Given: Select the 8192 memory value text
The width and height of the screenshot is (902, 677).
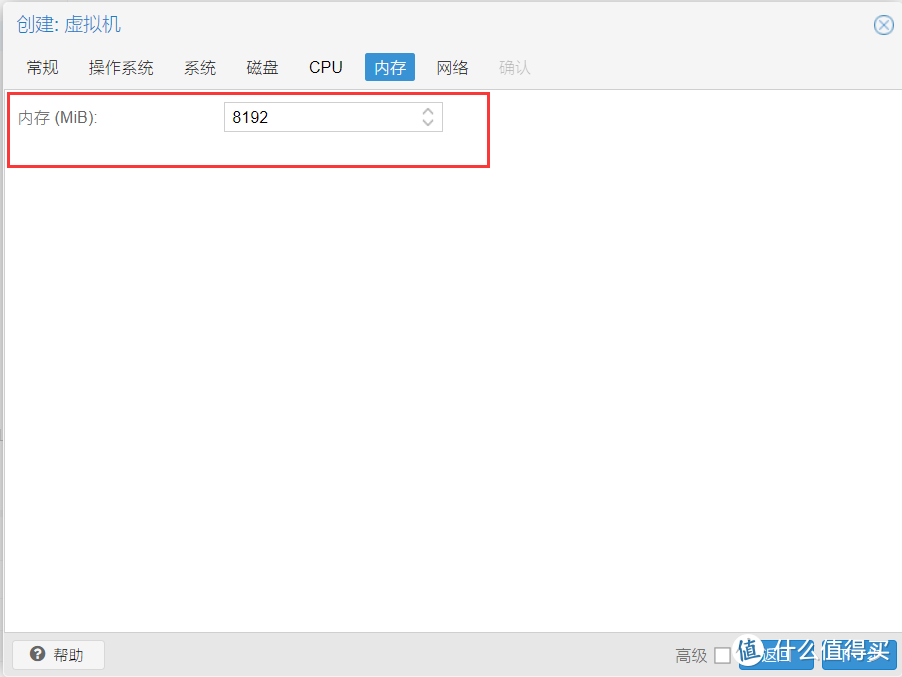Looking at the screenshot, I should coord(251,117).
